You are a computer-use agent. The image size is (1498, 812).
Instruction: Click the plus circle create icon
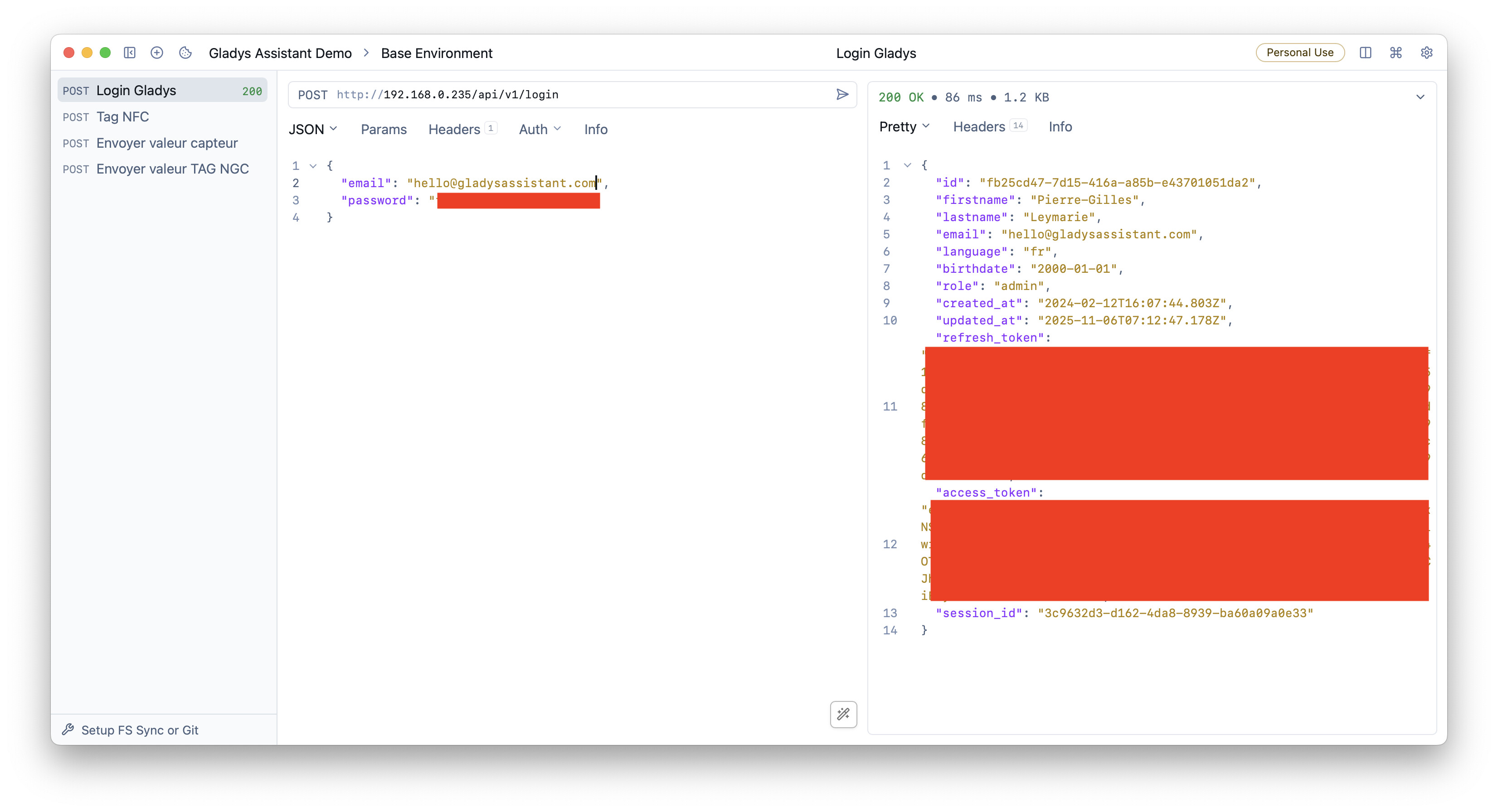click(156, 53)
